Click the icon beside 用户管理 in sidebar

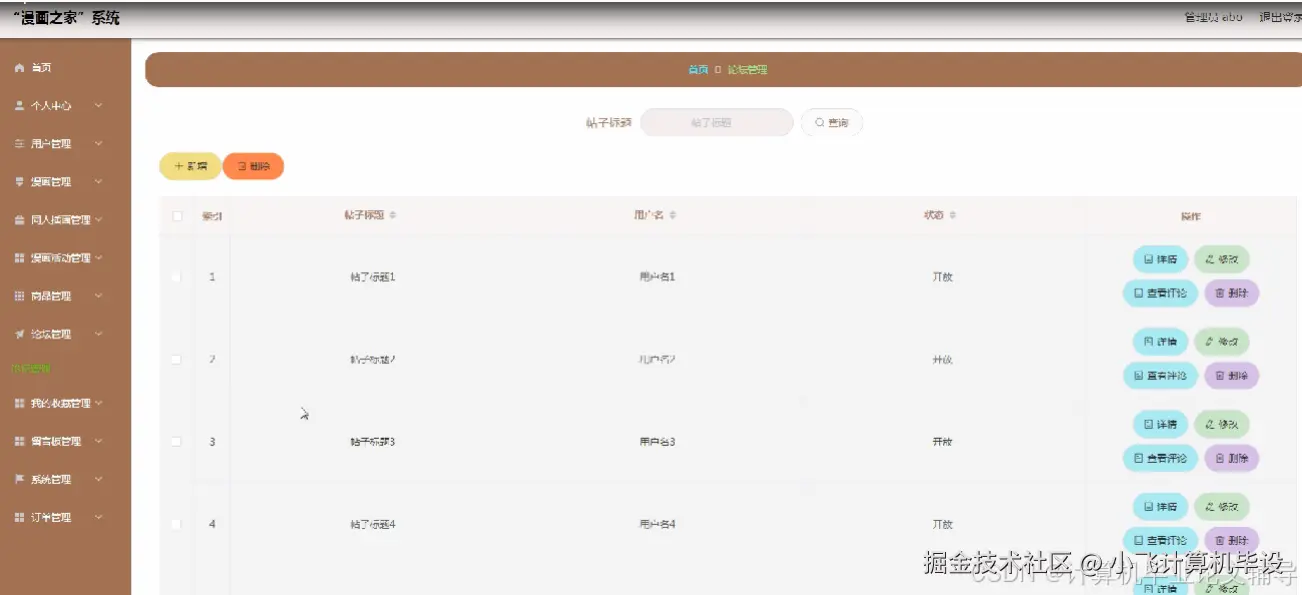[19, 144]
